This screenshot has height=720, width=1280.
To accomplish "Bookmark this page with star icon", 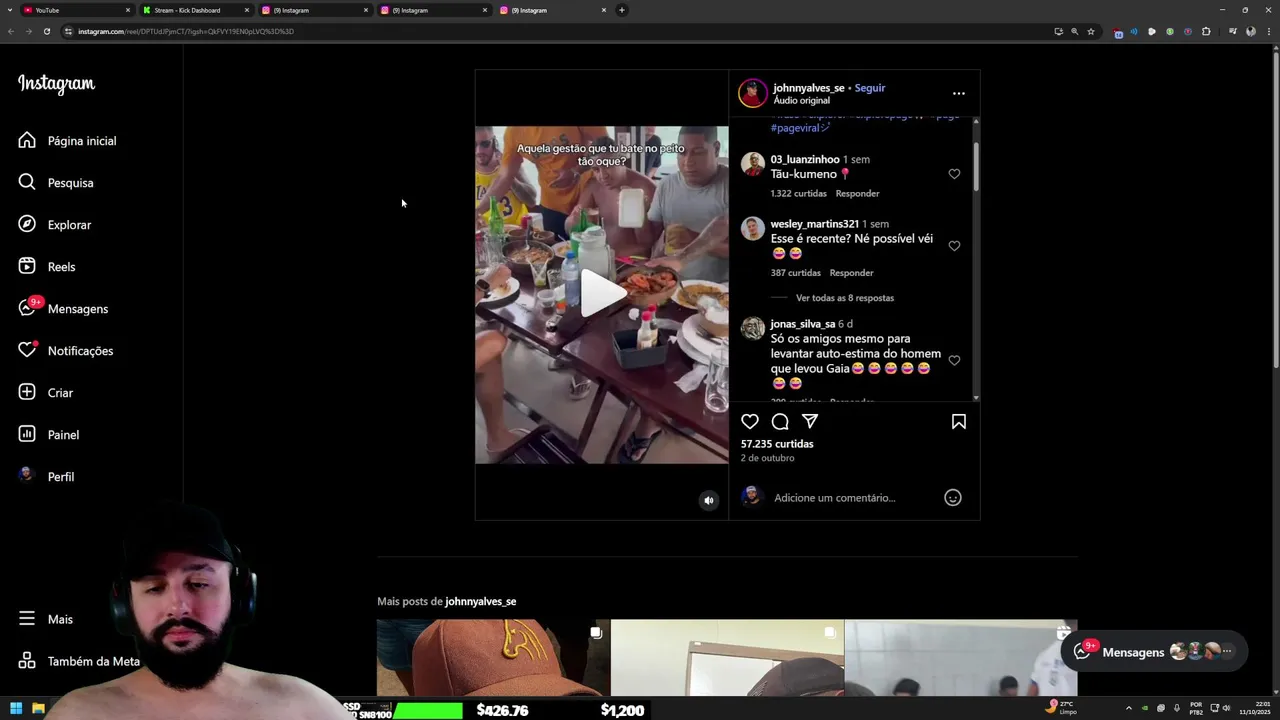I will [1091, 31].
